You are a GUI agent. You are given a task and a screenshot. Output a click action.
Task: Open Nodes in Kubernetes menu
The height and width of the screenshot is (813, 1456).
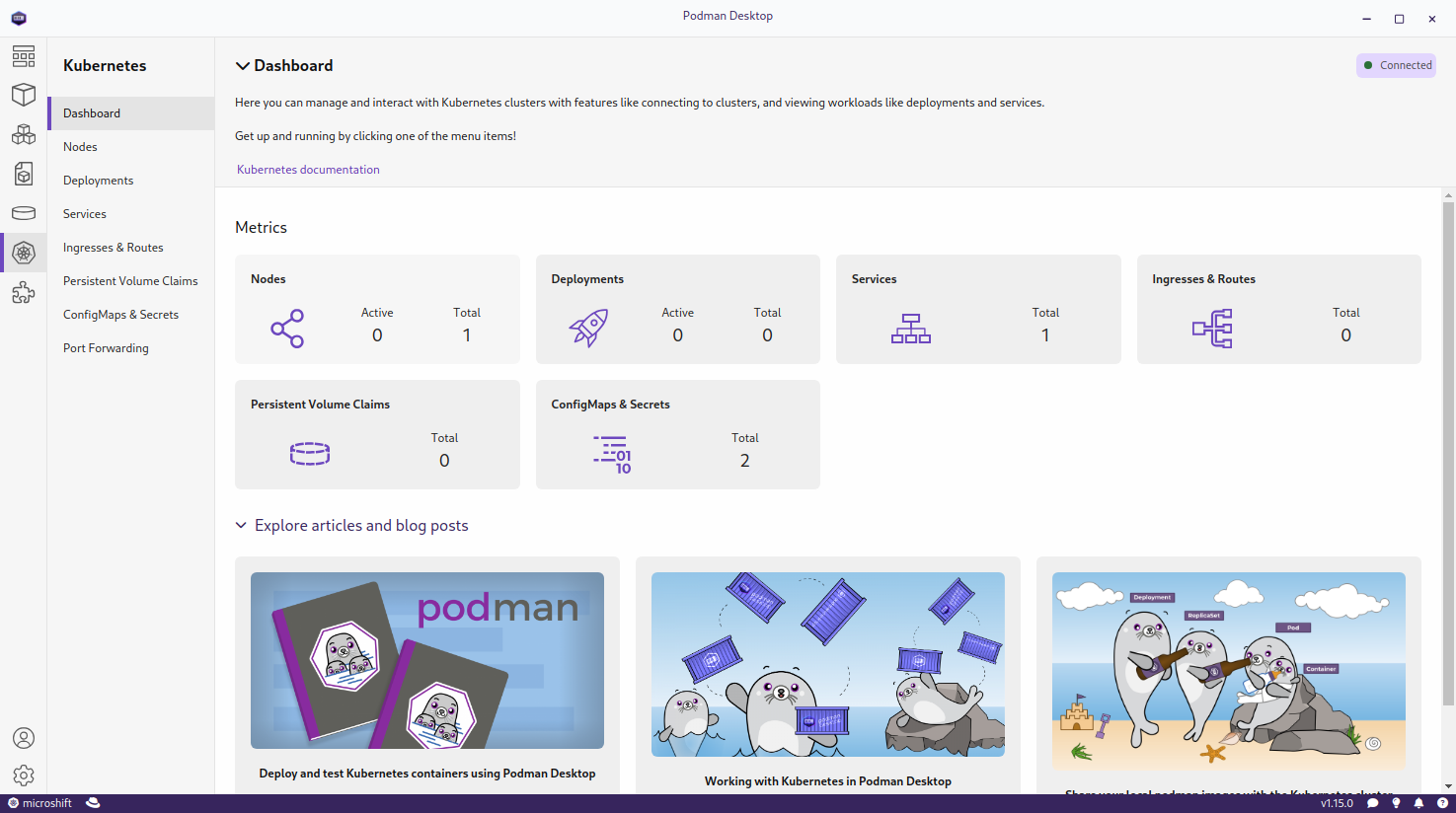tap(131, 147)
